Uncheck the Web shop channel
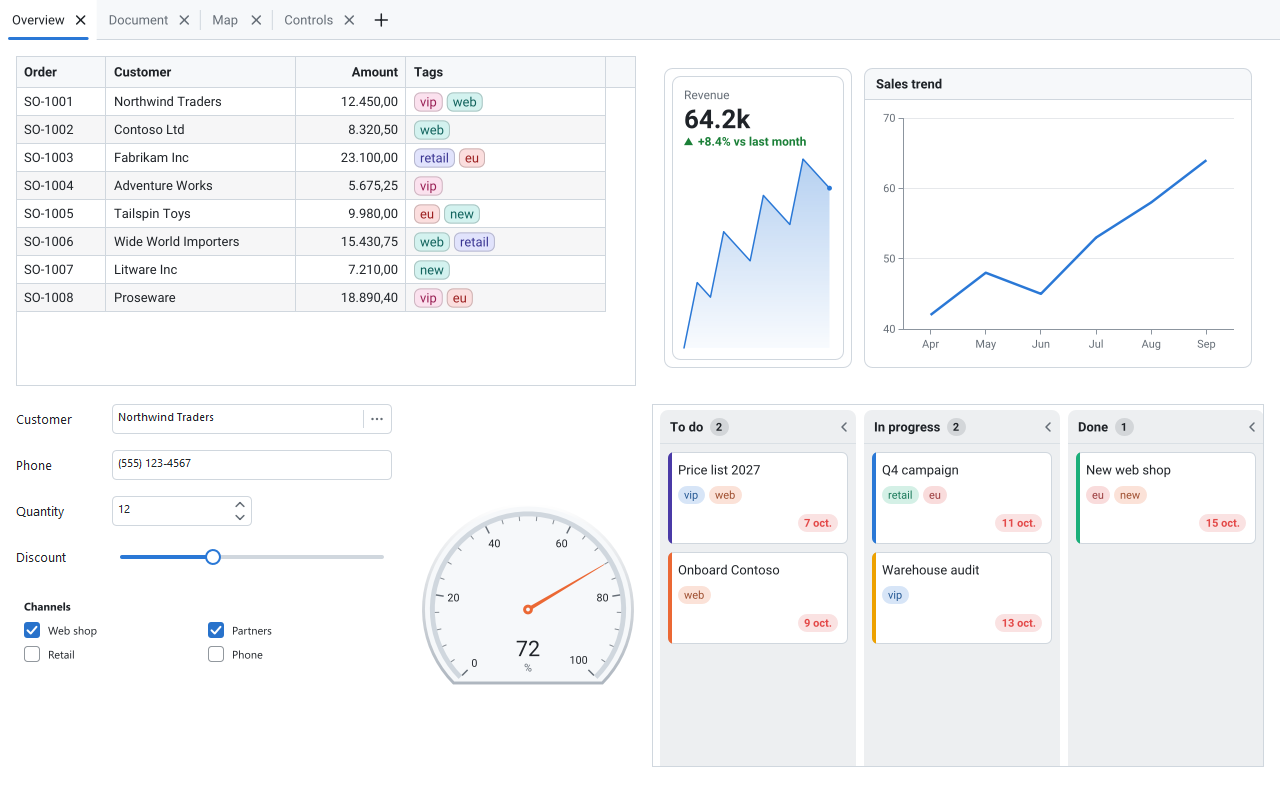 click(32, 630)
